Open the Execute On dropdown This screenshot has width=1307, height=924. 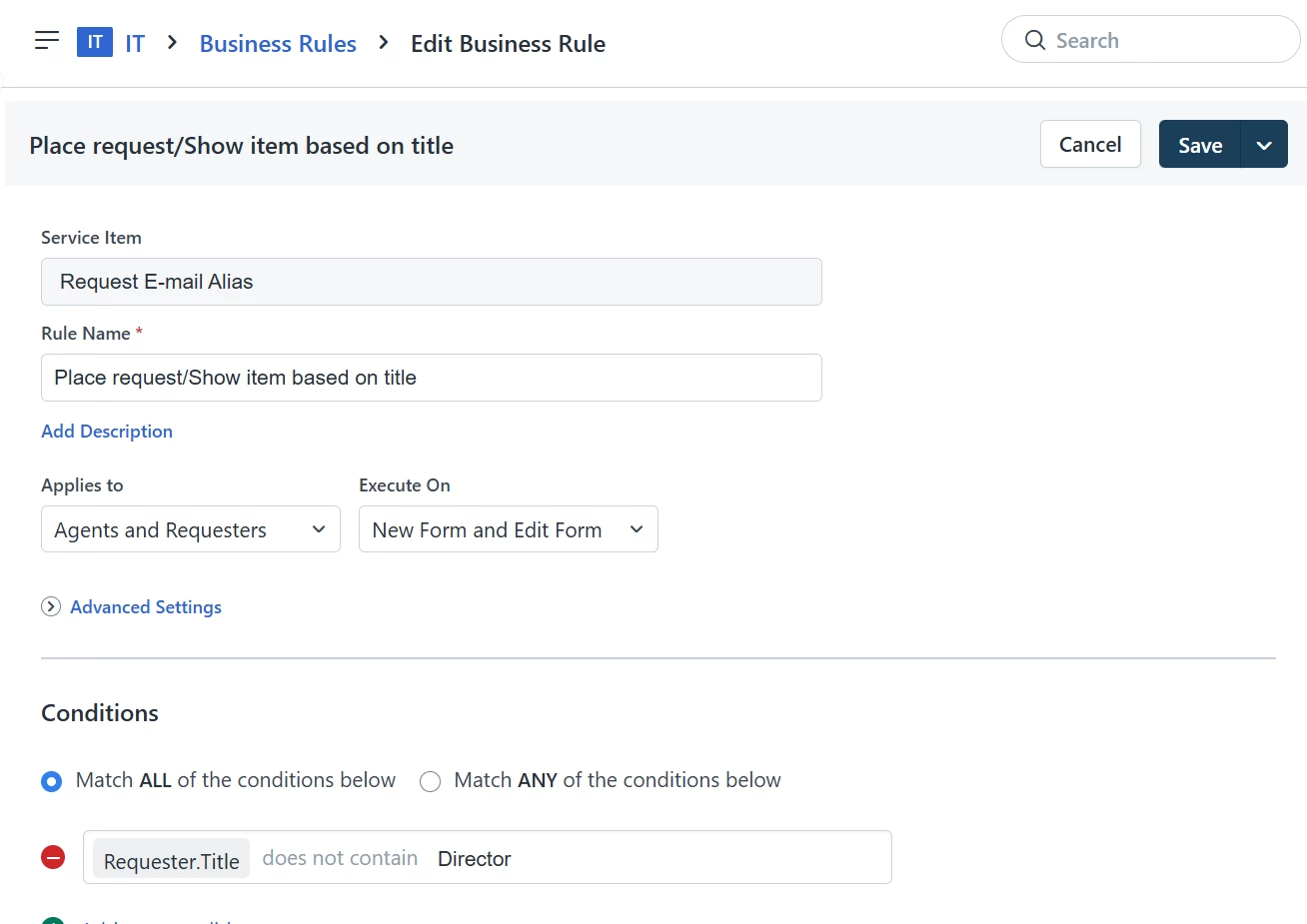[508, 529]
